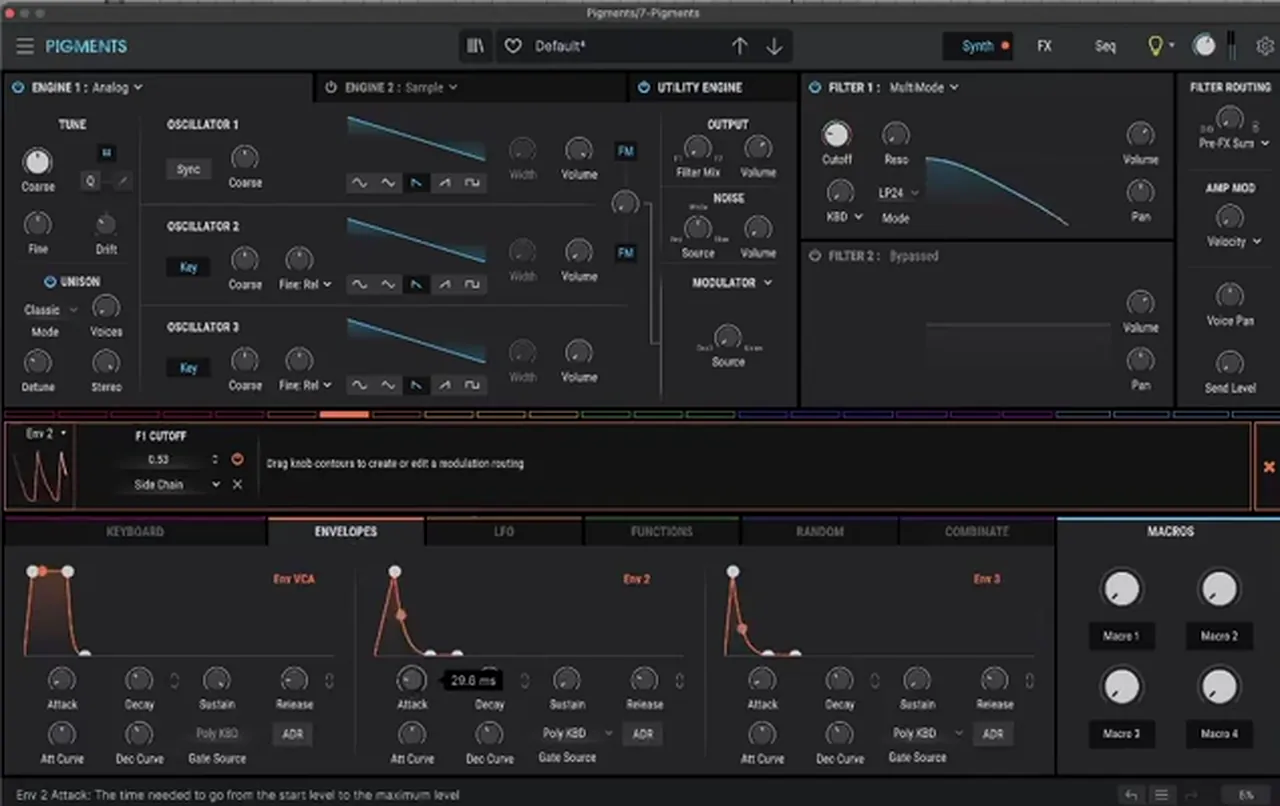Click the Q quantize tune button

click(x=91, y=181)
